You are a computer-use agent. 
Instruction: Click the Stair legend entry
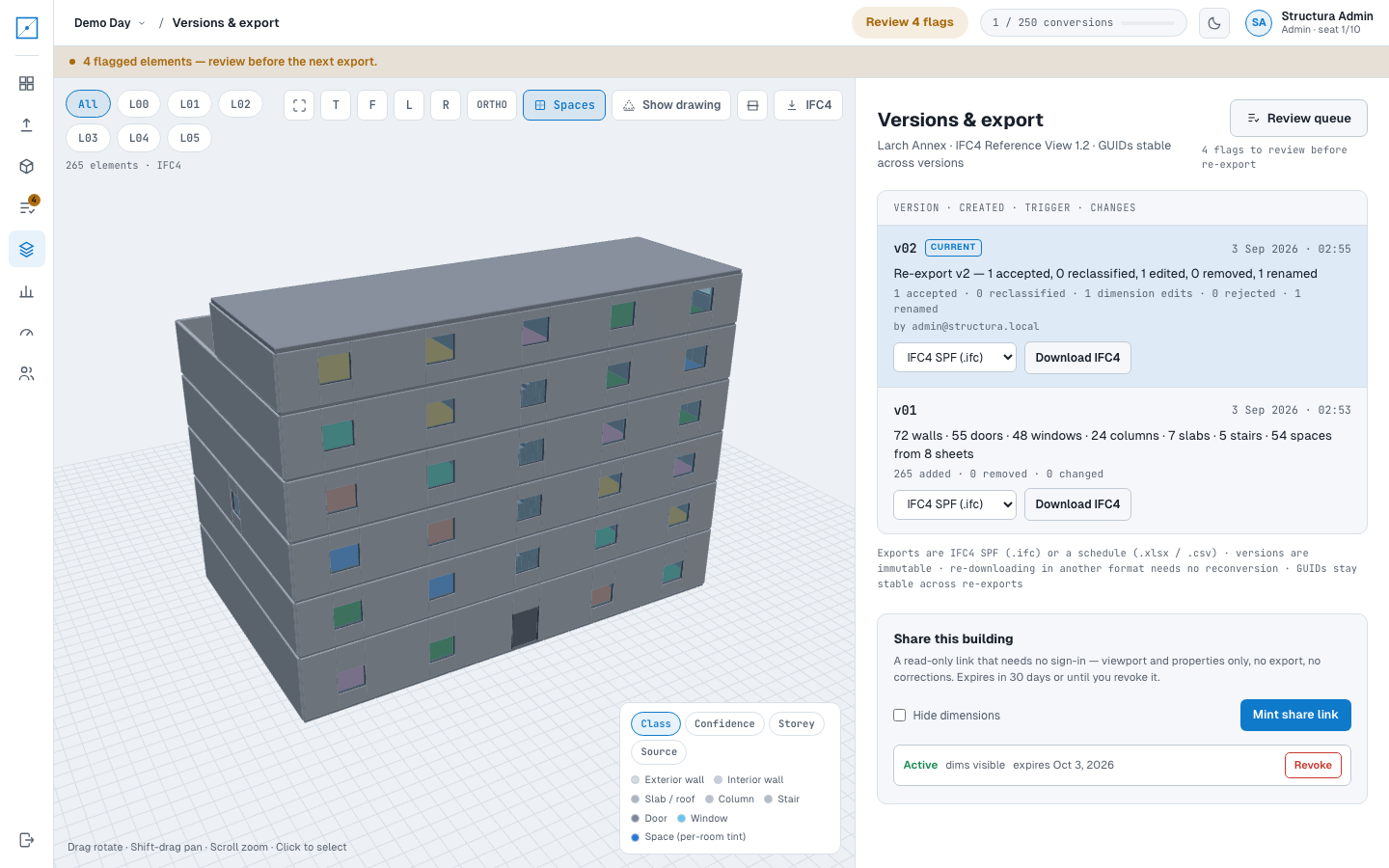point(781,800)
